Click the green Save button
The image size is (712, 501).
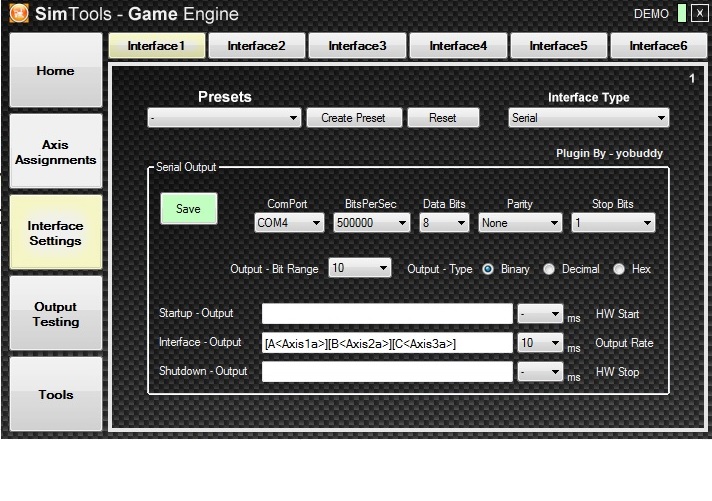click(x=188, y=209)
